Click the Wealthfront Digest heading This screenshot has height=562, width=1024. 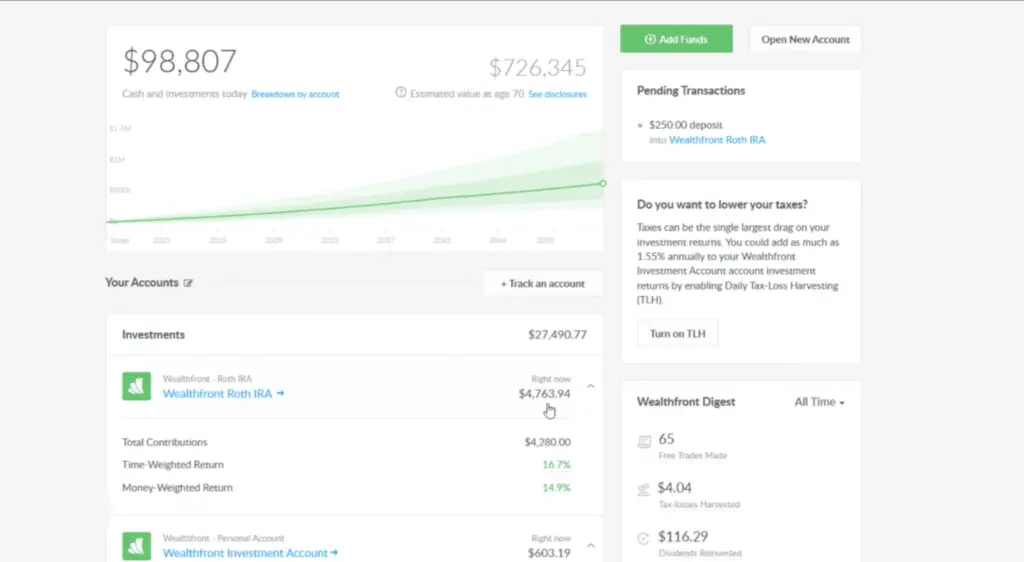(686, 401)
